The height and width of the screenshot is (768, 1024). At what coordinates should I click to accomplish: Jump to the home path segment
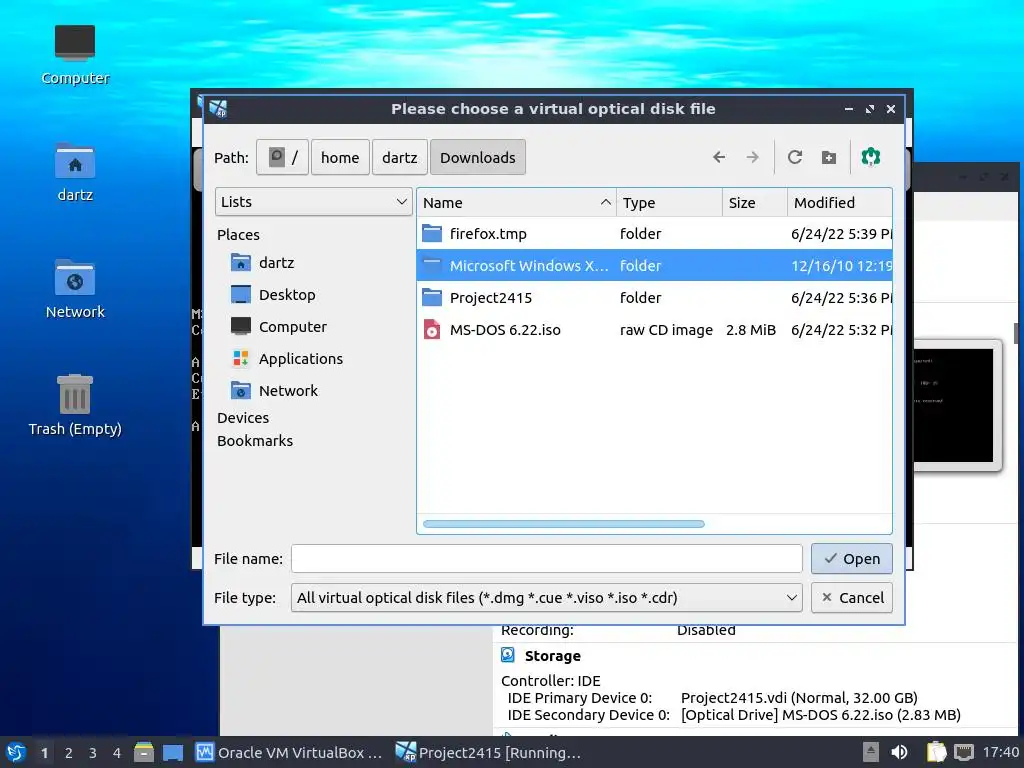(x=340, y=157)
